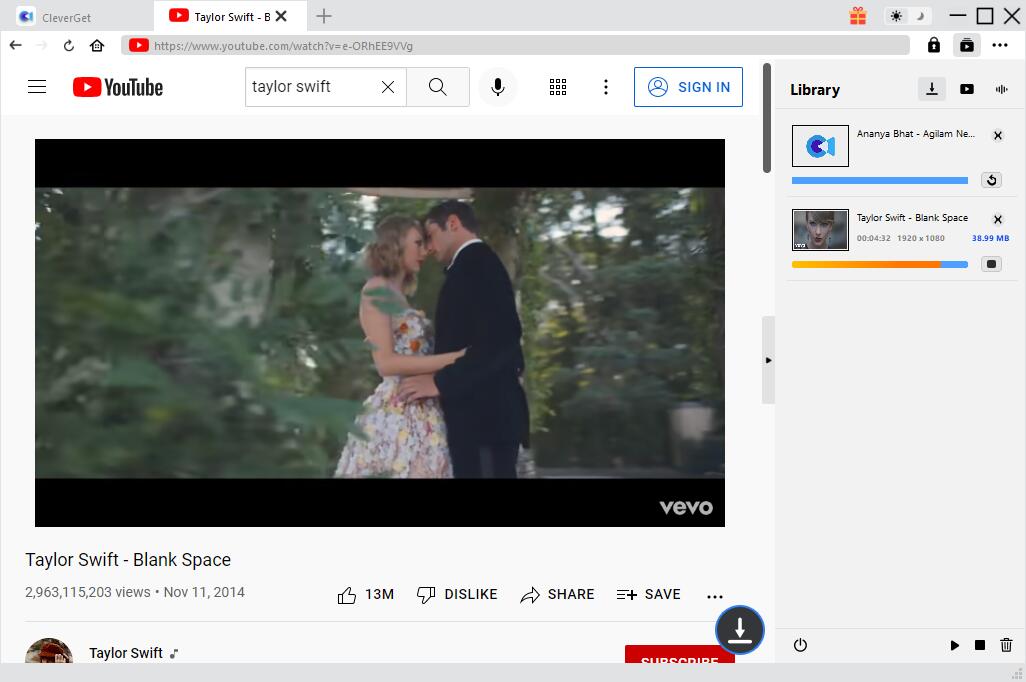Filter Library by video downloads
Screen dimensions: 1026x682
coord(967,89)
